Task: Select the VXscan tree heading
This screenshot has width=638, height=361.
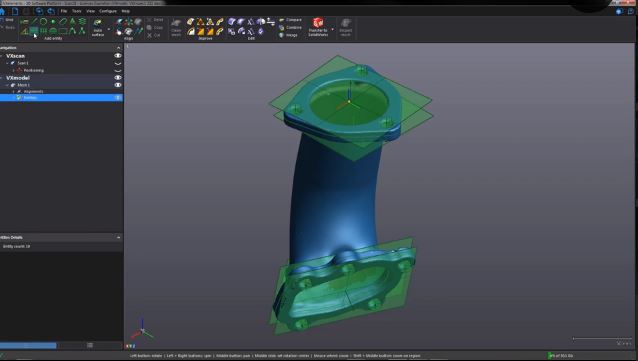Action: (15, 56)
